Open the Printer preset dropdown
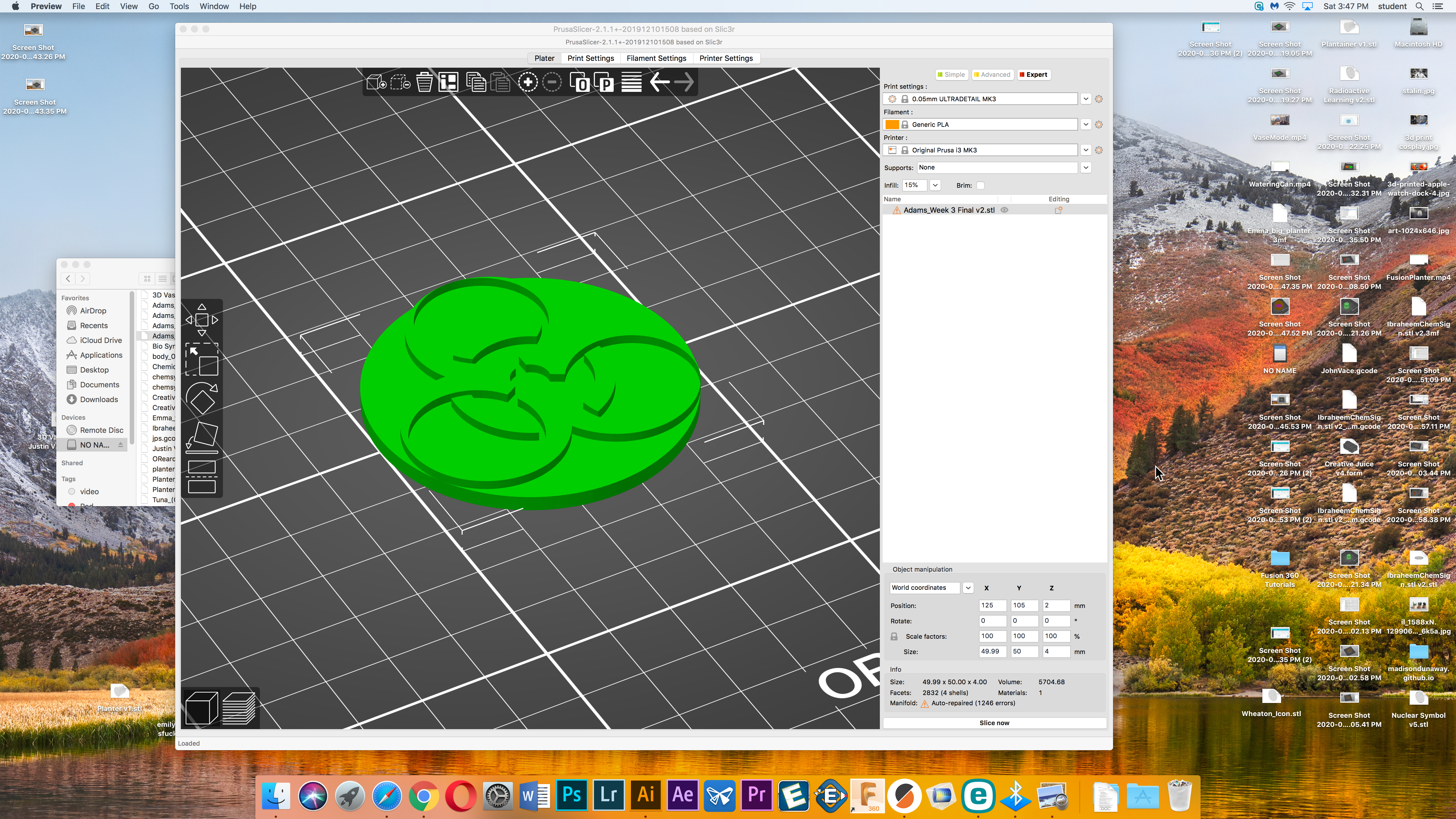This screenshot has height=819, width=1456. (1086, 150)
